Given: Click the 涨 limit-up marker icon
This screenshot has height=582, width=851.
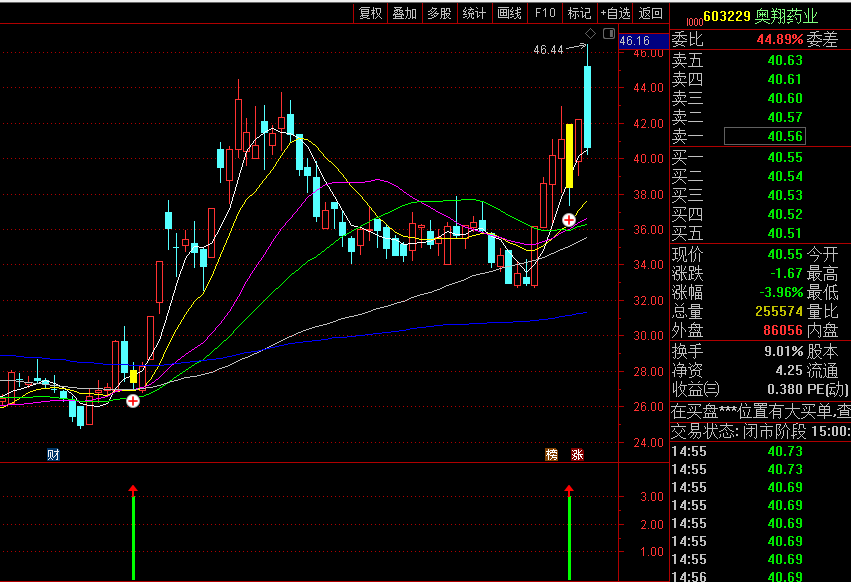Looking at the screenshot, I should pyautogui.click(x=577, y=454).
